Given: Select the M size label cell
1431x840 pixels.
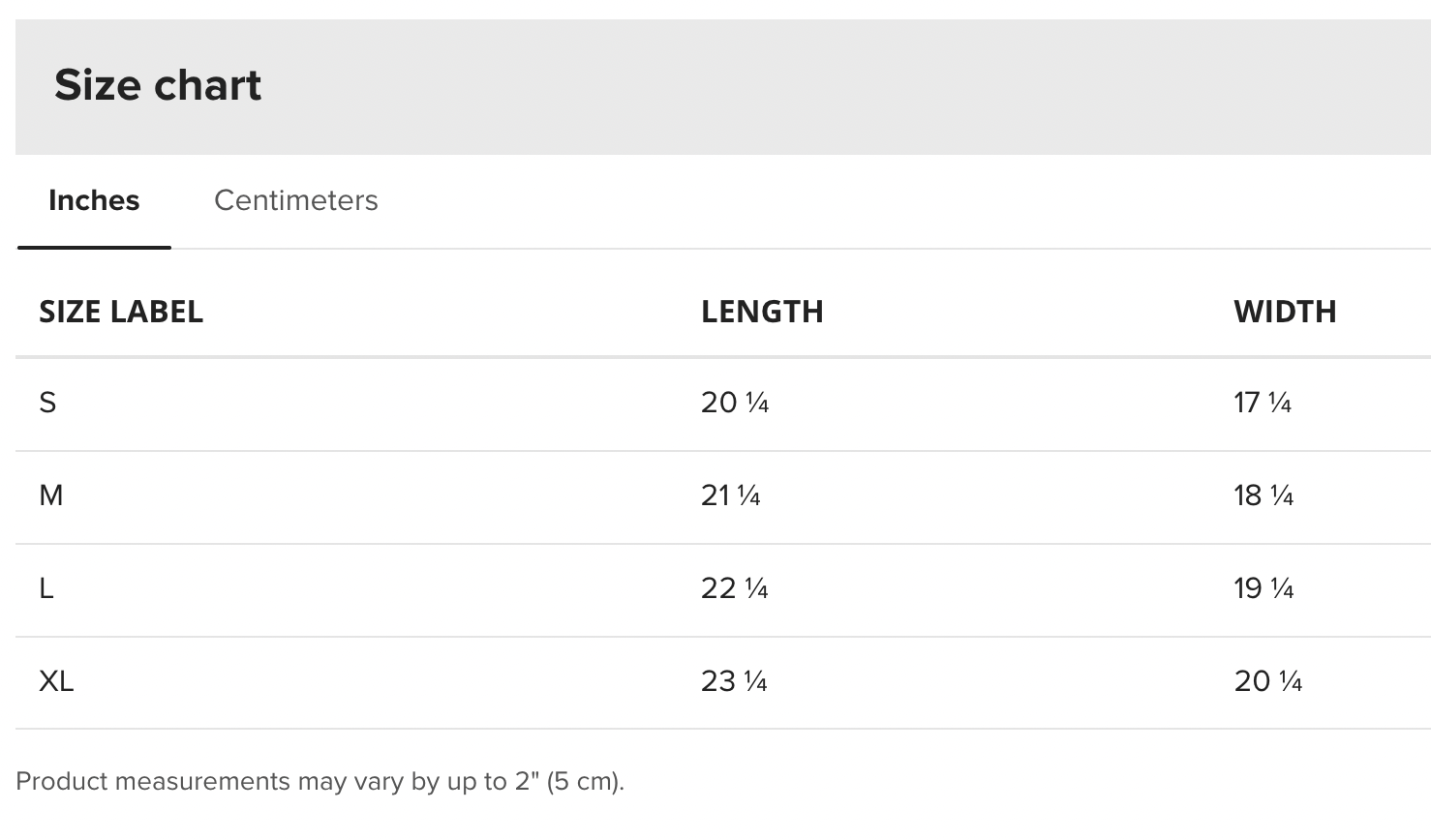Looking at the screenshot, I should click(x=51, y=495).
